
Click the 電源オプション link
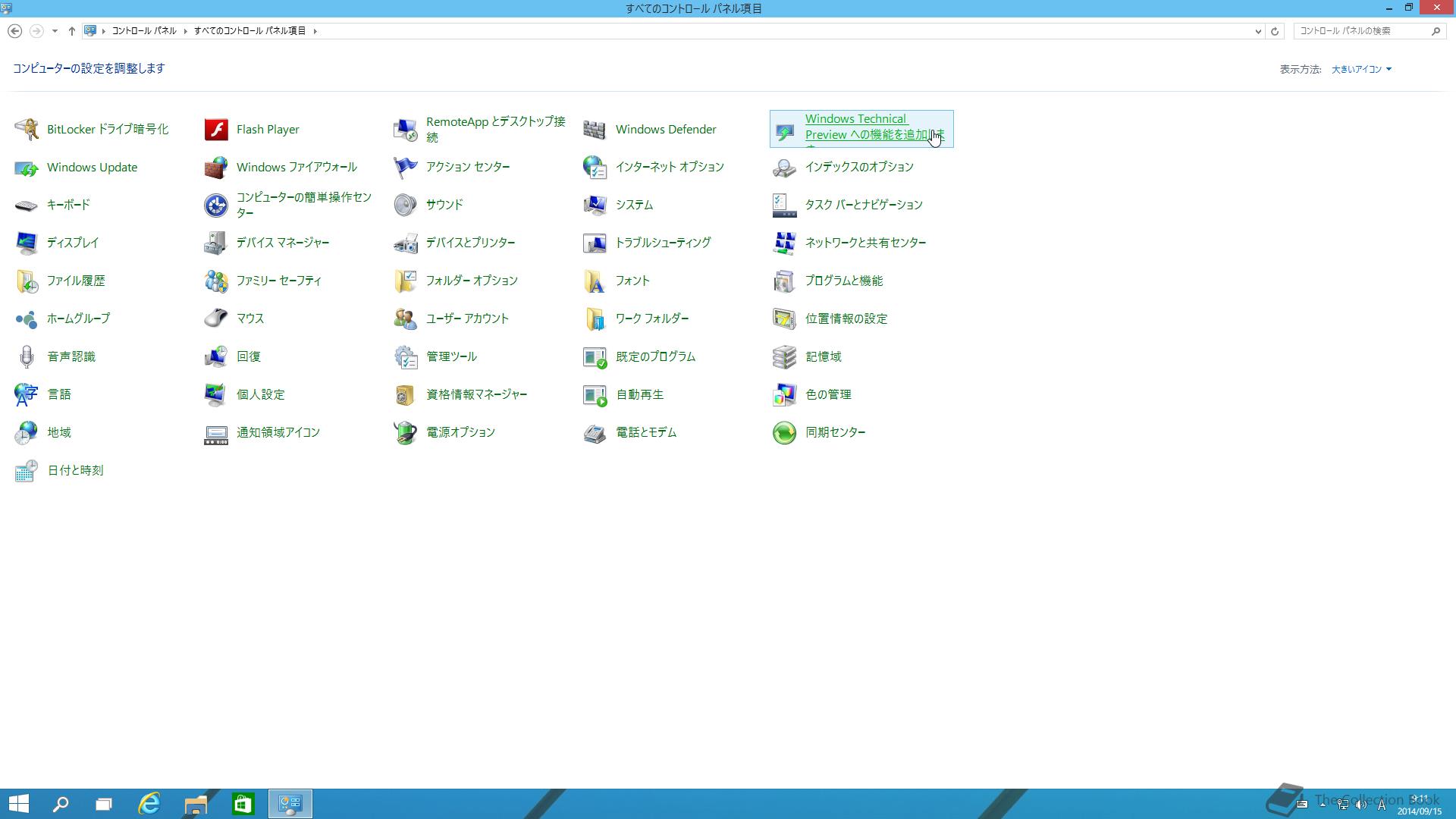point(461,432)
